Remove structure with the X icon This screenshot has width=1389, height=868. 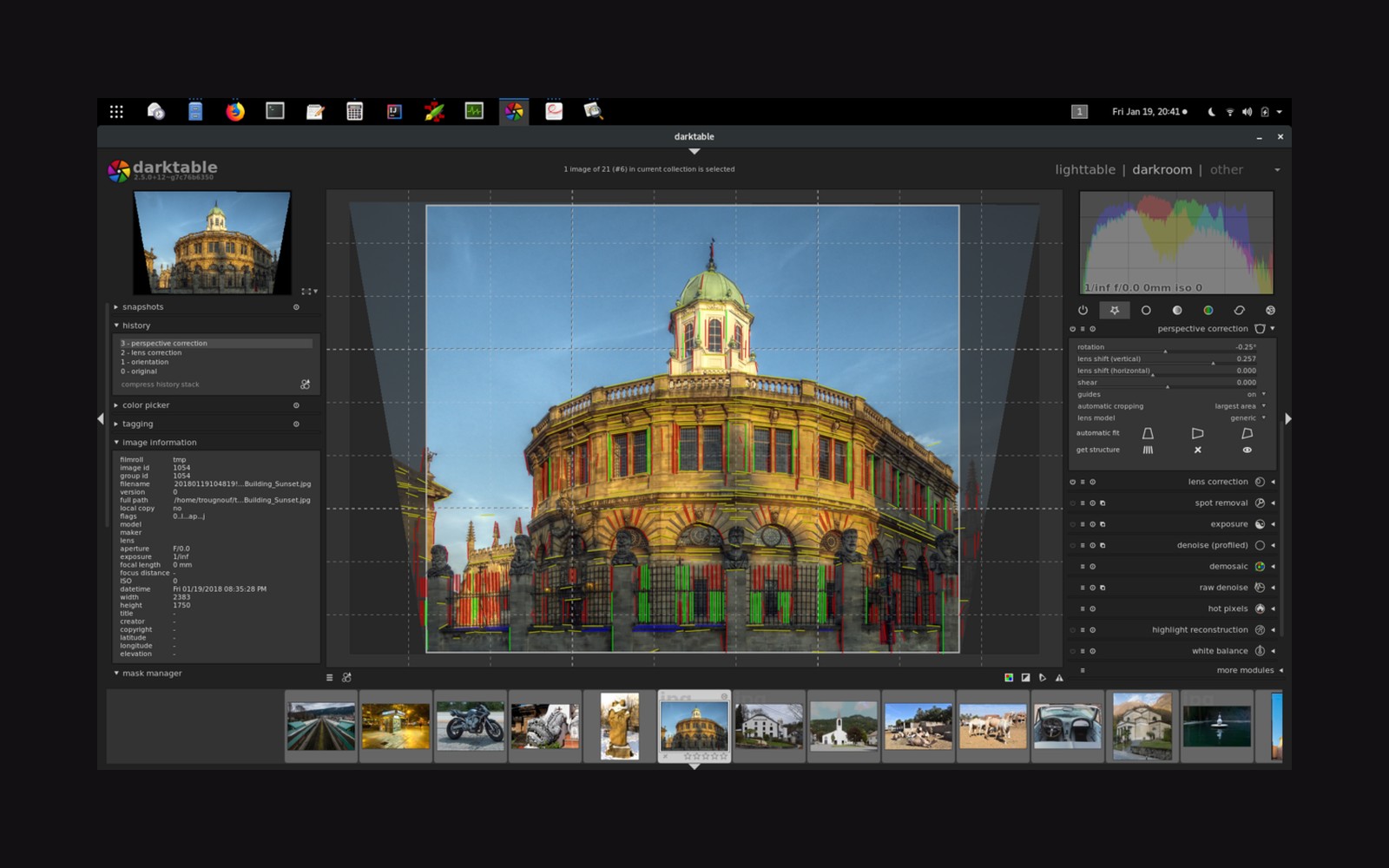pos(1197,450)
